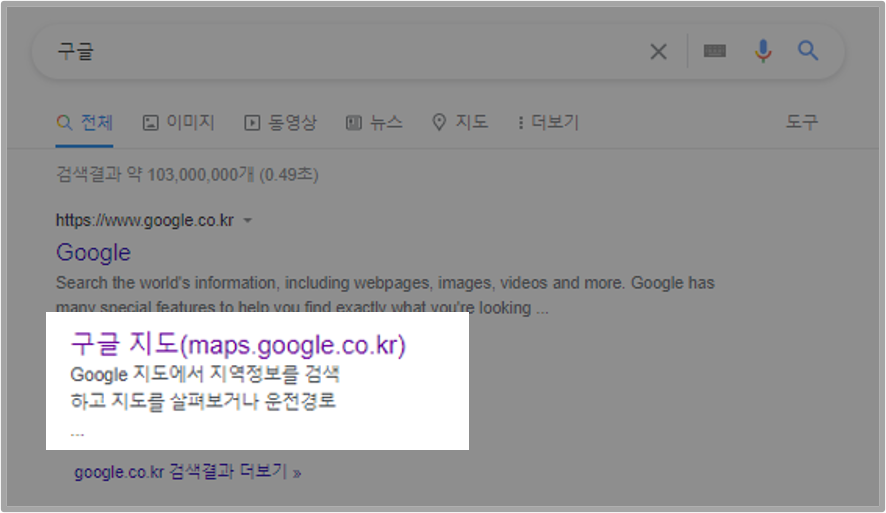Click the result count text 검색결과 약 103,000,000개
The height and width of the screenshot is (513, 886).
click(x=155, y=175)
